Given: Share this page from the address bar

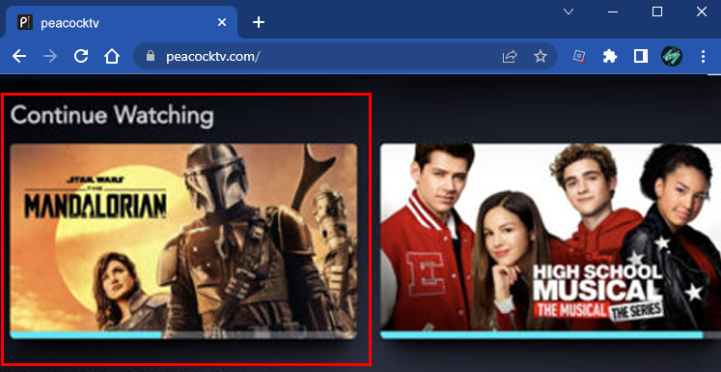Looking at the screenshot, I should (x=509, y=57).
